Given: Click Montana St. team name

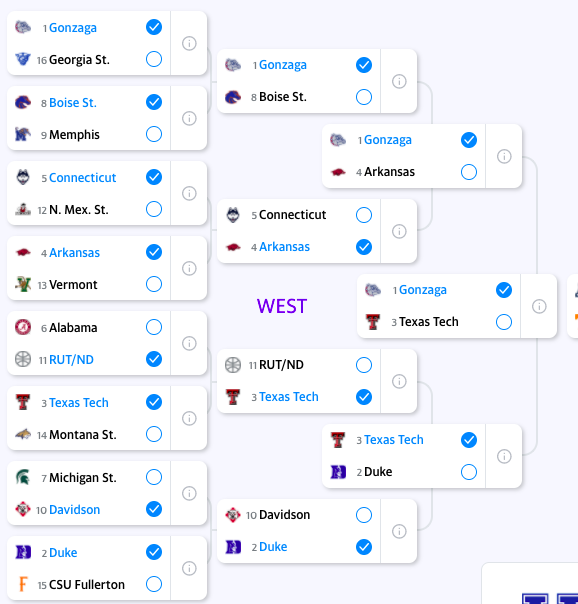Looking at the screenshot, I should tap(83, 435).
